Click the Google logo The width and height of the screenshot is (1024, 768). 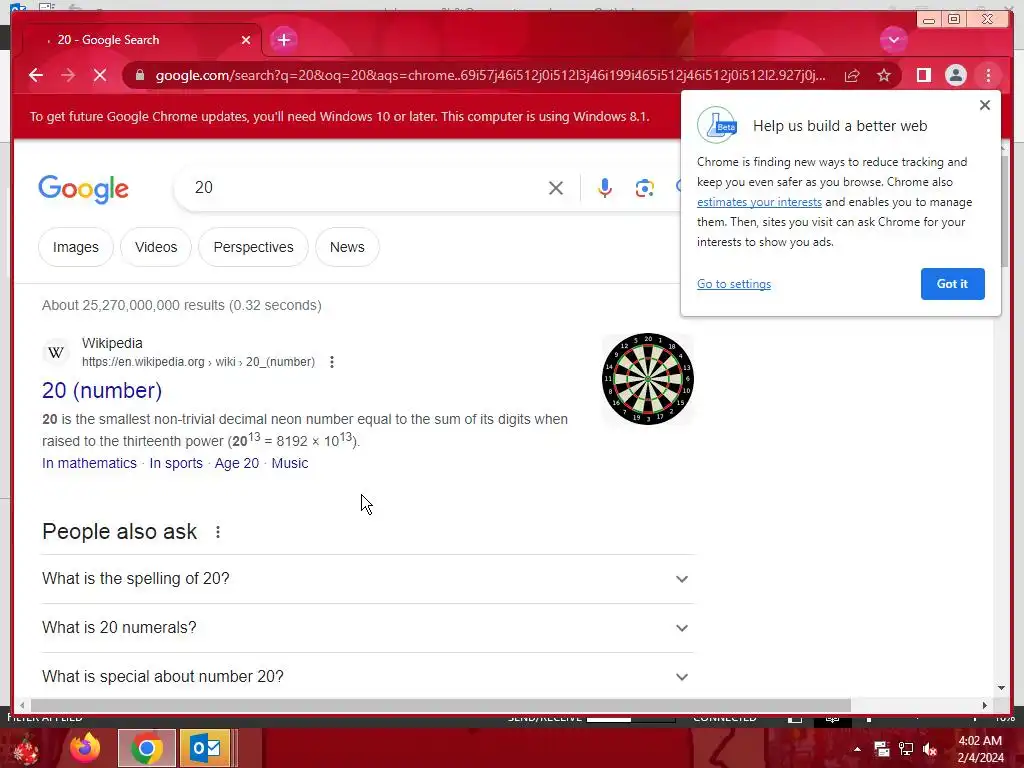pyautogui.click(x=84, y=189)
